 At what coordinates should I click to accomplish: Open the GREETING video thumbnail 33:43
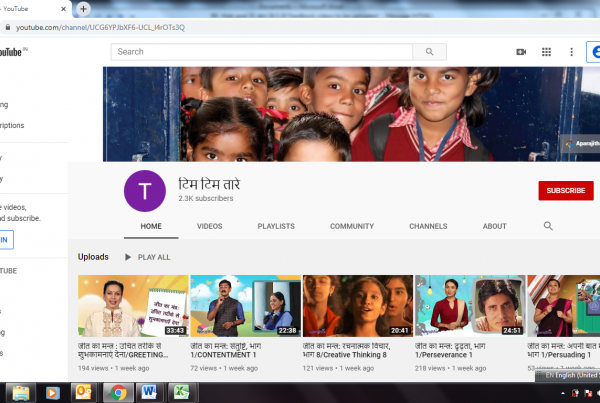(133, 306)
